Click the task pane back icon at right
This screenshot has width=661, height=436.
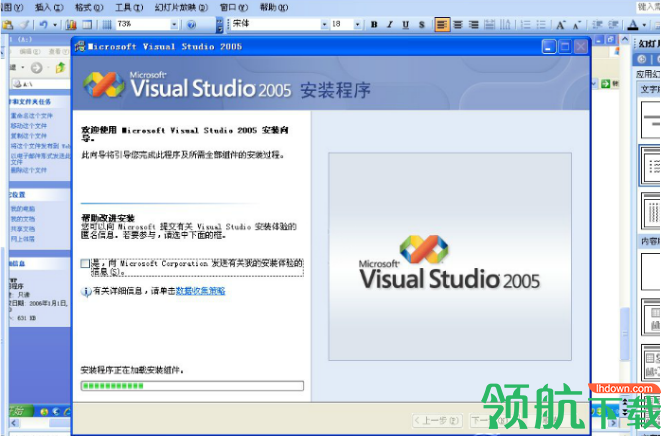(x=642, y=59)
